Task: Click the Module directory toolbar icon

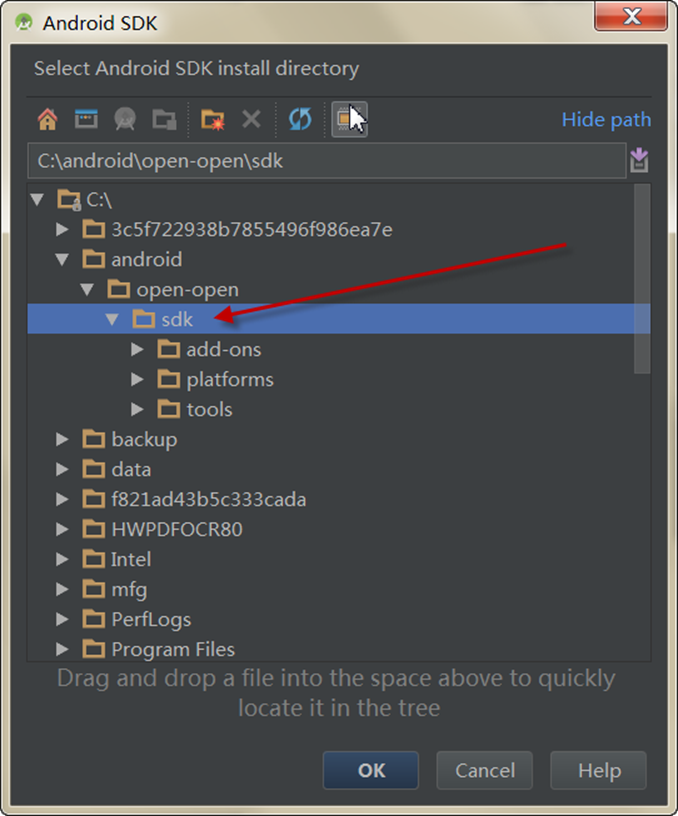Action: coord(164,120)
